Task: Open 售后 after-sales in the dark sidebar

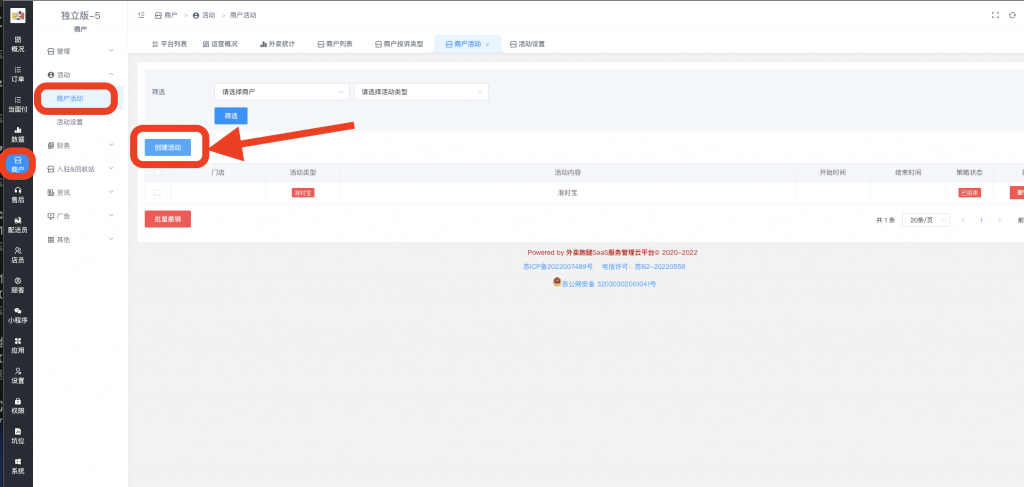Action: pyautogui.click(x=18, y=195)
